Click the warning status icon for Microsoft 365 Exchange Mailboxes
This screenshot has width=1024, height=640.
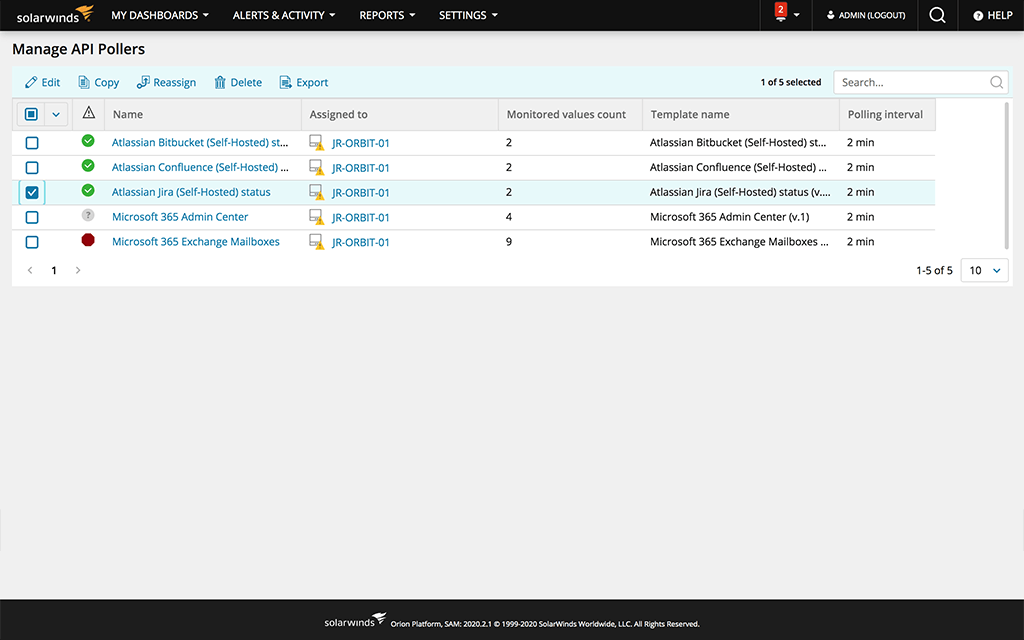click(x=88, y=241)
